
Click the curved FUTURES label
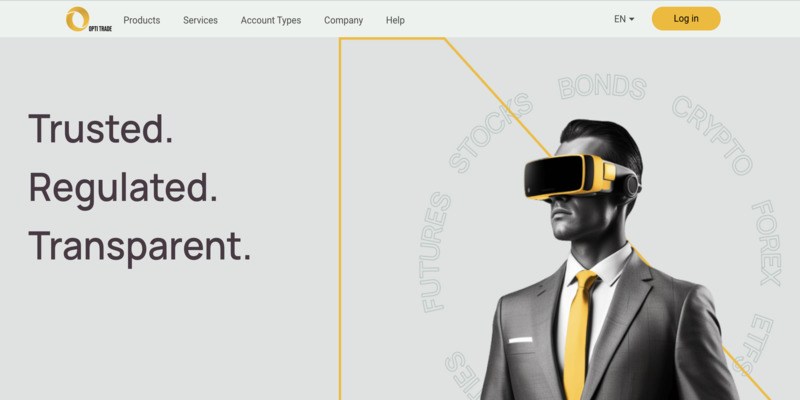[x=436, y=252]
